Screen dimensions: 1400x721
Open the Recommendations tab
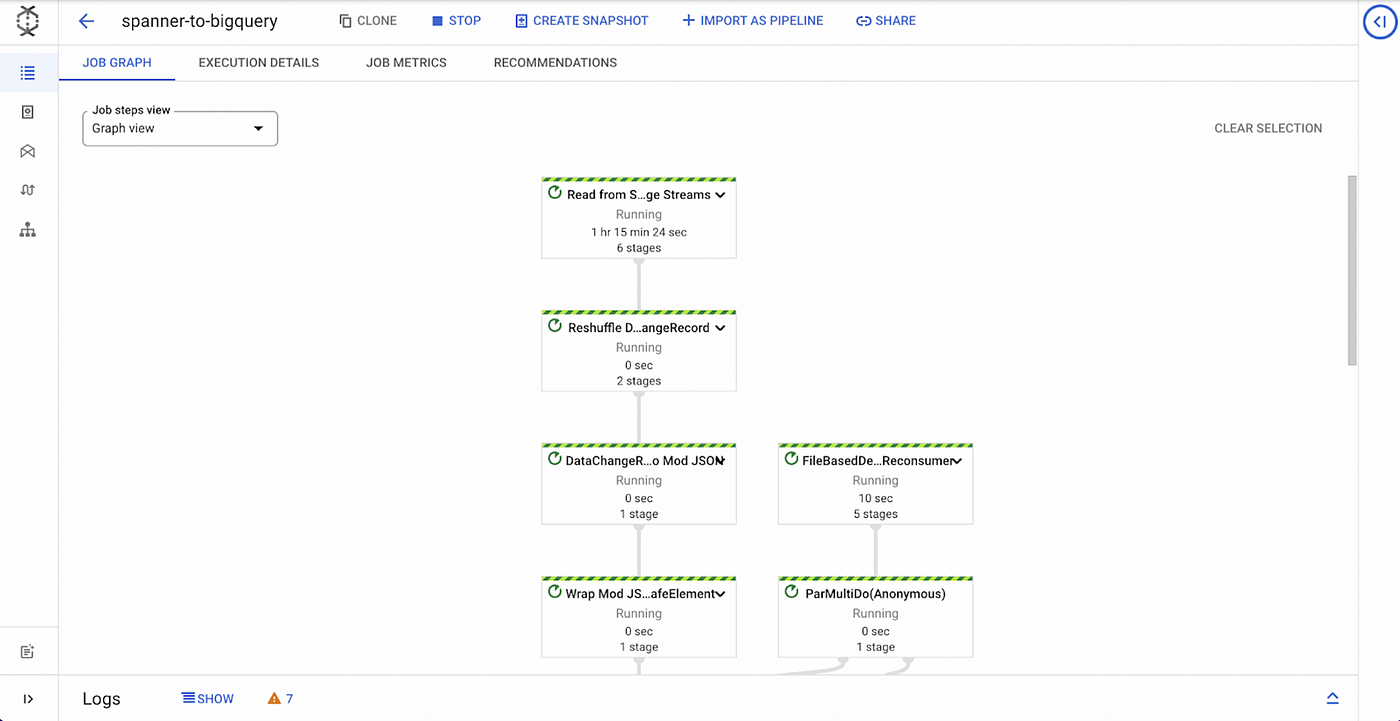[555, 62]
